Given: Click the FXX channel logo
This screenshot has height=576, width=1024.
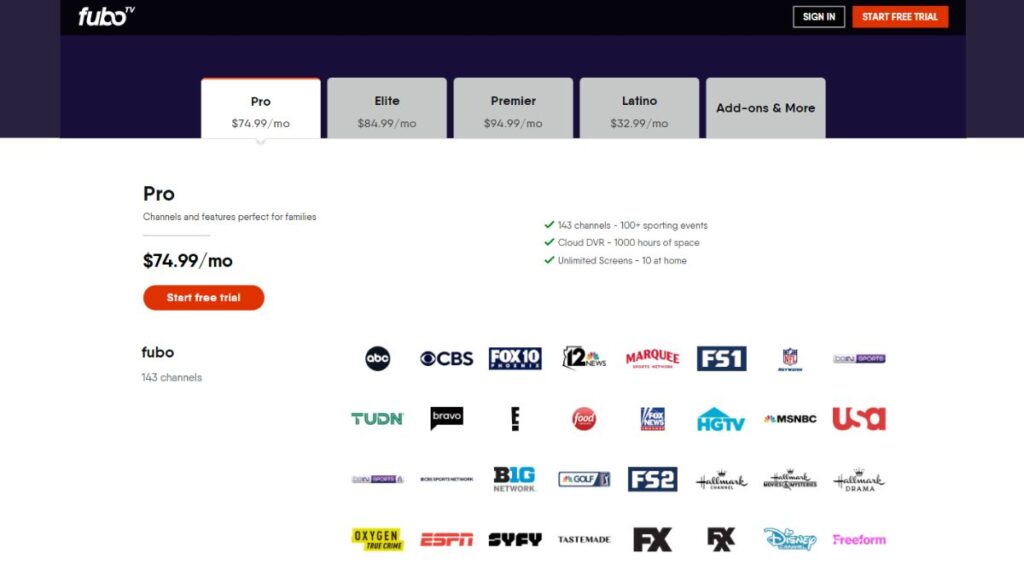Looking at the screenshot, I should pyautogui.click(x=721, y=539).
